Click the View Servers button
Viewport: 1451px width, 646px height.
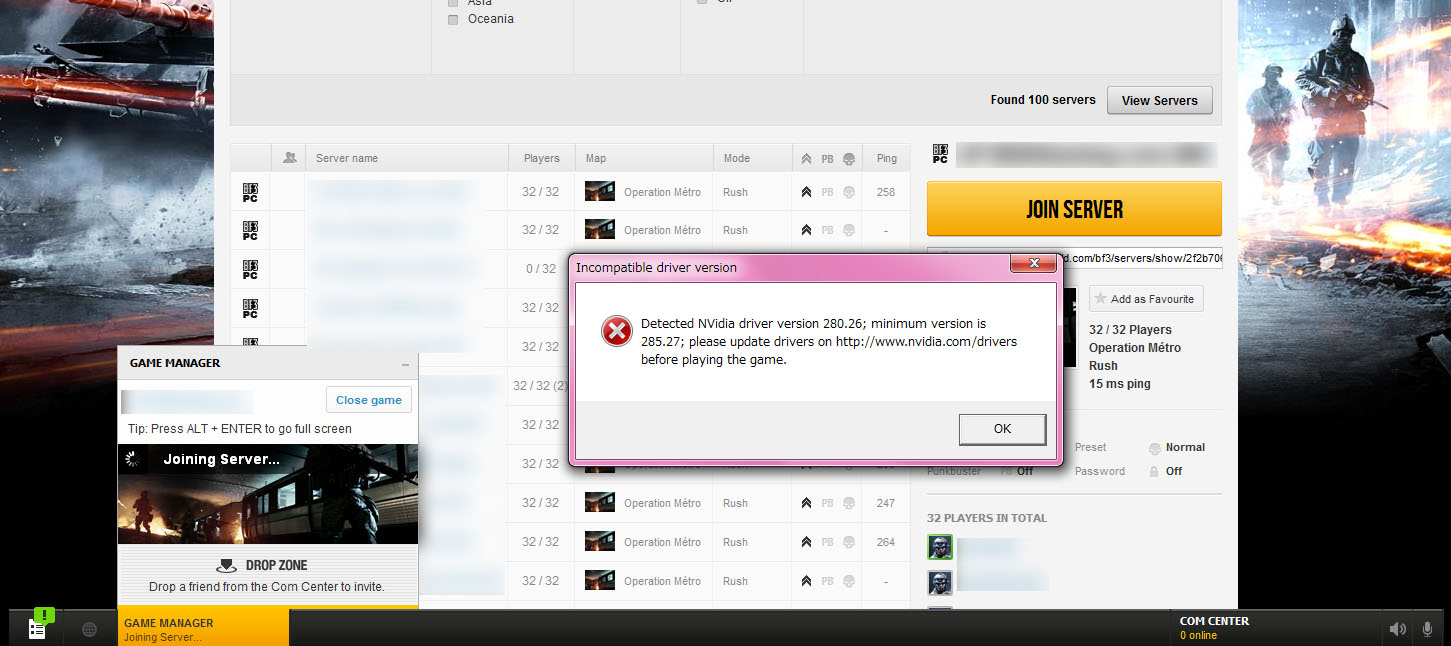point(1159,100)
